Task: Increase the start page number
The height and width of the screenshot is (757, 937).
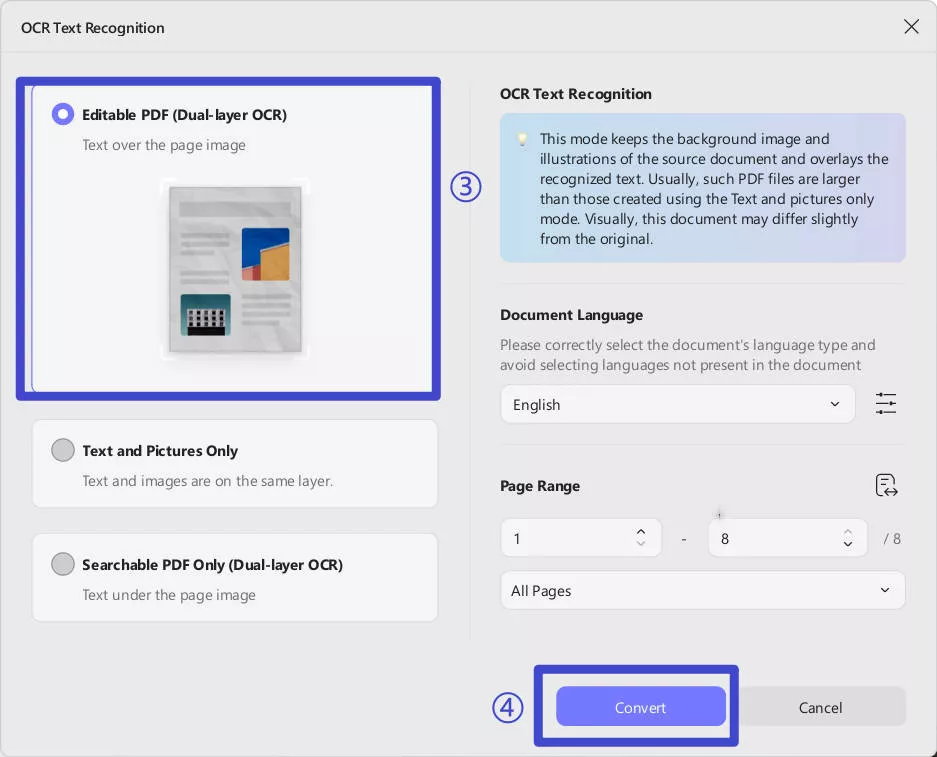Action: [x=641, y=531]
